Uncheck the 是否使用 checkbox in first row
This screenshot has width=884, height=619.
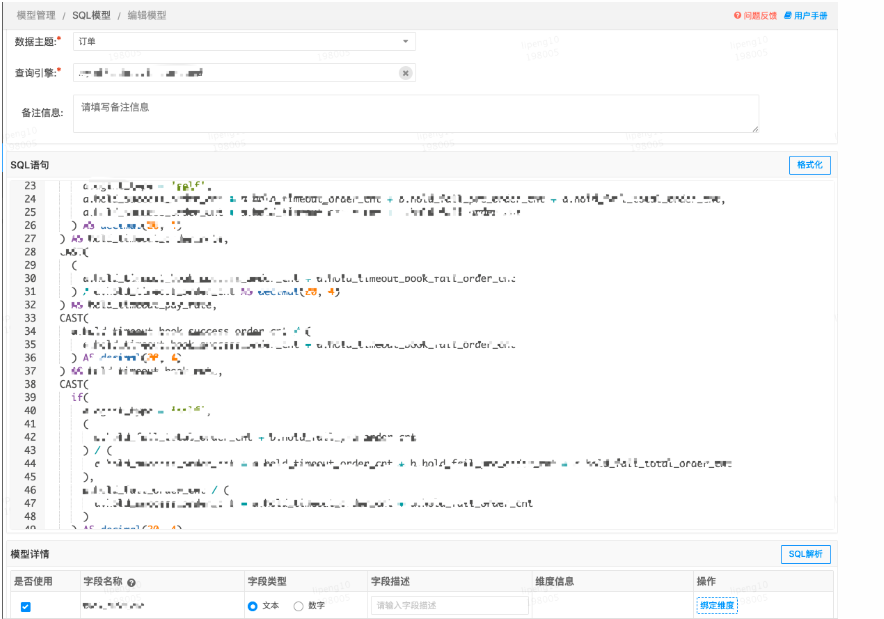(26, 606)
